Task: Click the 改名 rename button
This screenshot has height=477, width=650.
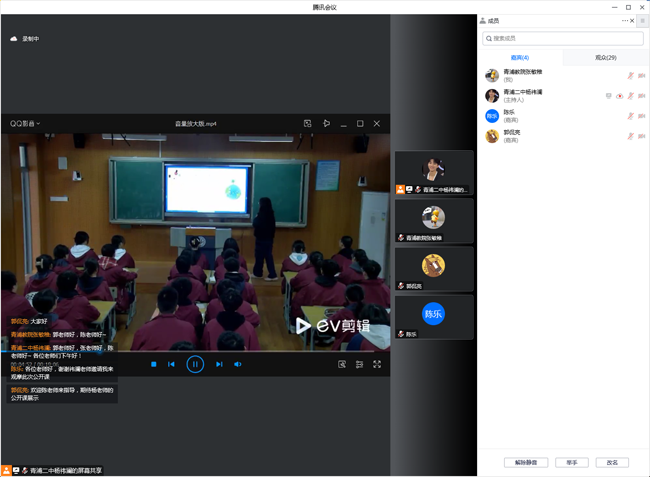Action: [612, 462]
